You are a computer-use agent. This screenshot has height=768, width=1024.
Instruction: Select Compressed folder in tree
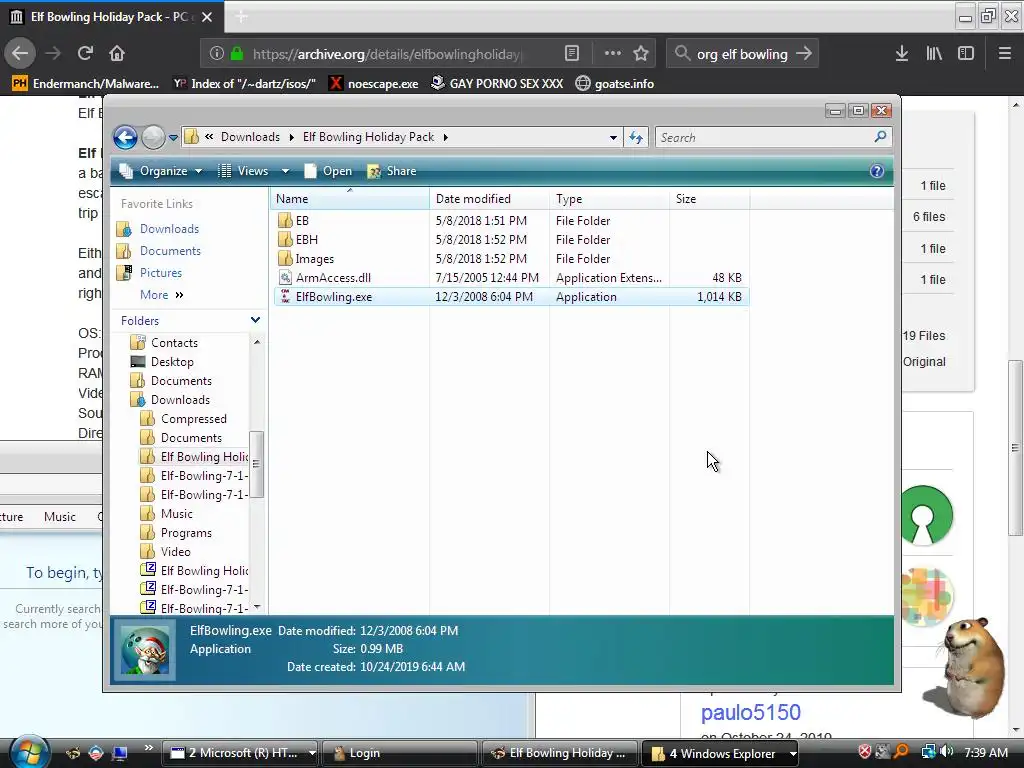pyautogui.click(x=193, y=419)
